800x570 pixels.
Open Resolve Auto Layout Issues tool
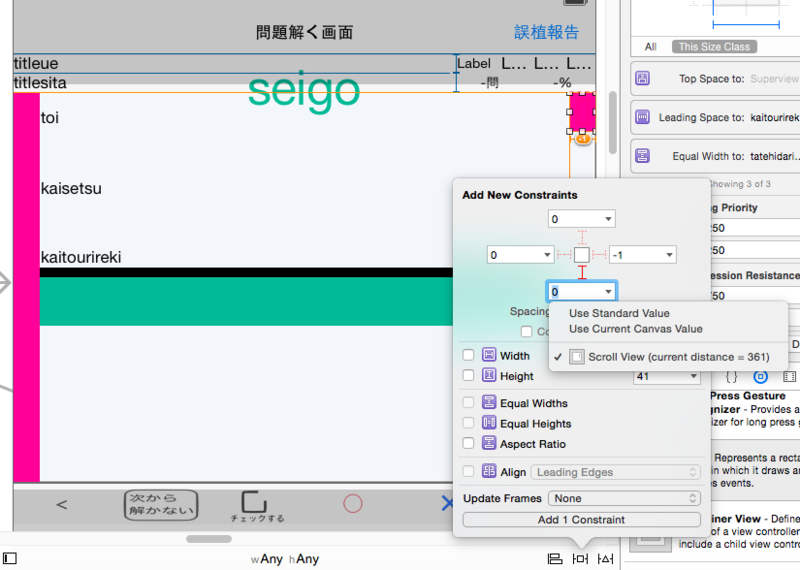[605, 559]
